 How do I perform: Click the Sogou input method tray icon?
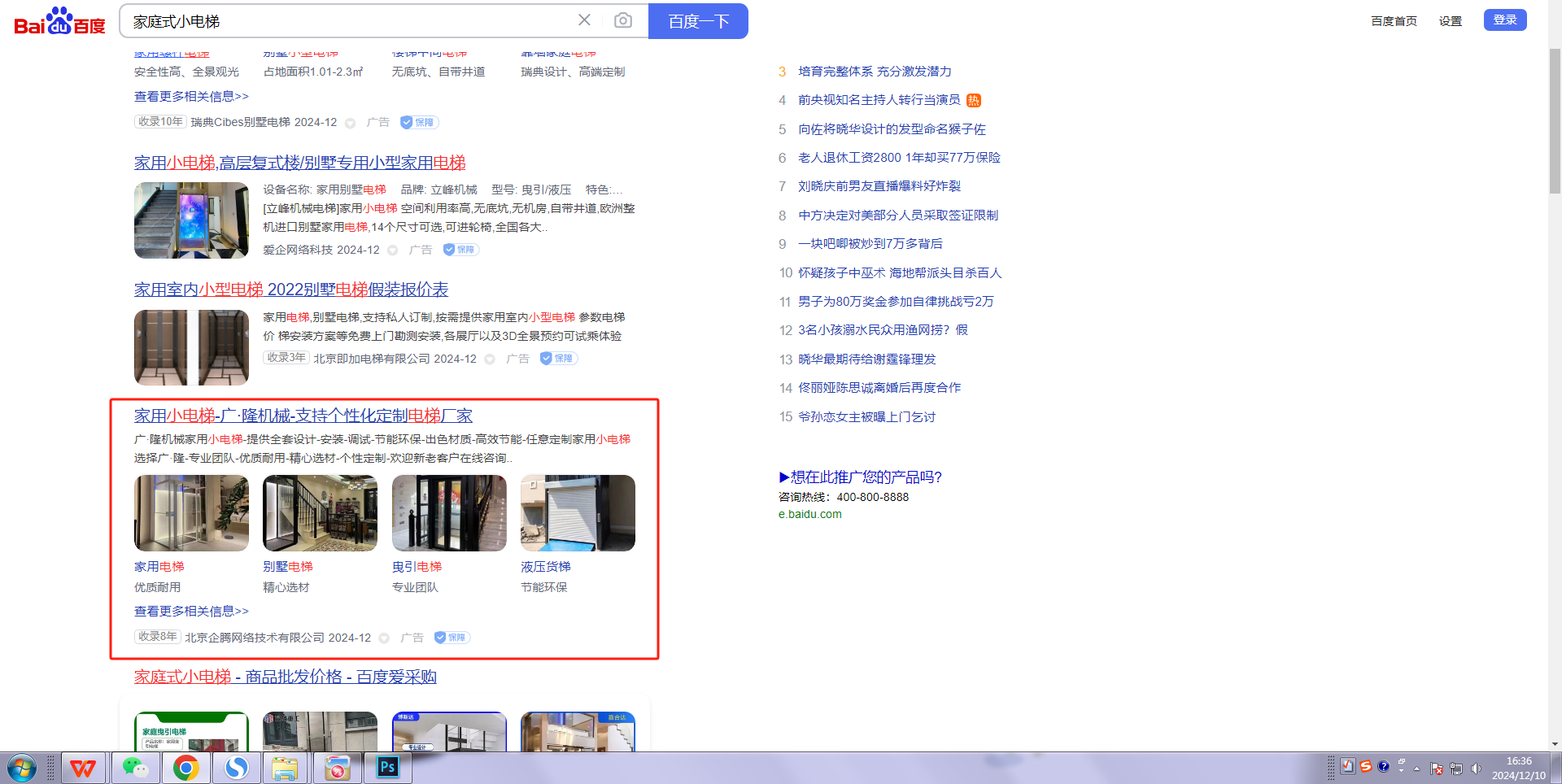(1366, 766)
